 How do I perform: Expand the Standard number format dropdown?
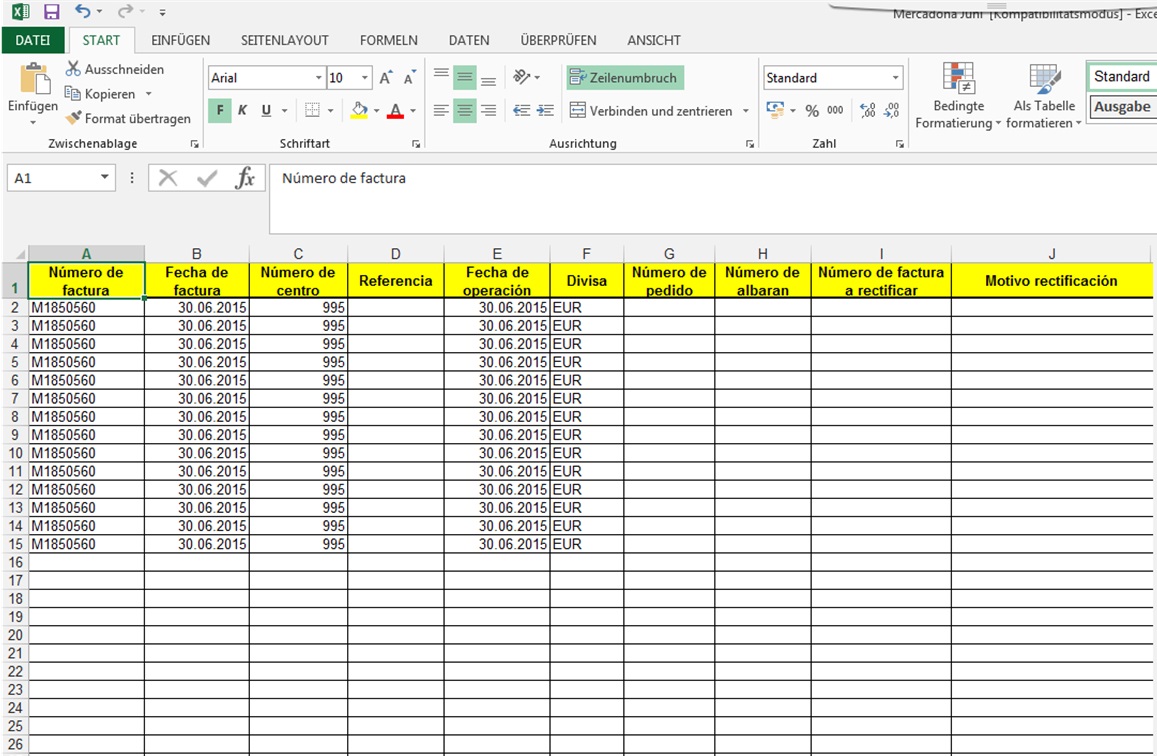click(x=895, y=77)
